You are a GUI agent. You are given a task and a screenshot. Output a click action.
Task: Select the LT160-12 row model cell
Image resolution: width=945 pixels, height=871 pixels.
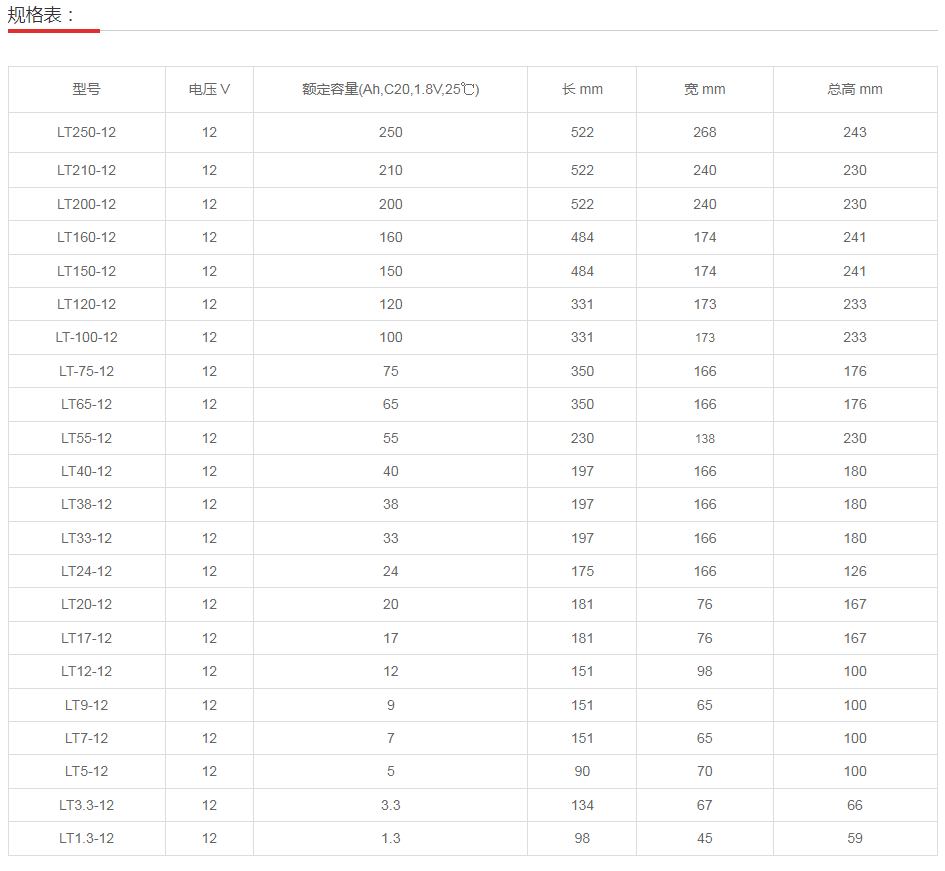[x=85, y=237]
